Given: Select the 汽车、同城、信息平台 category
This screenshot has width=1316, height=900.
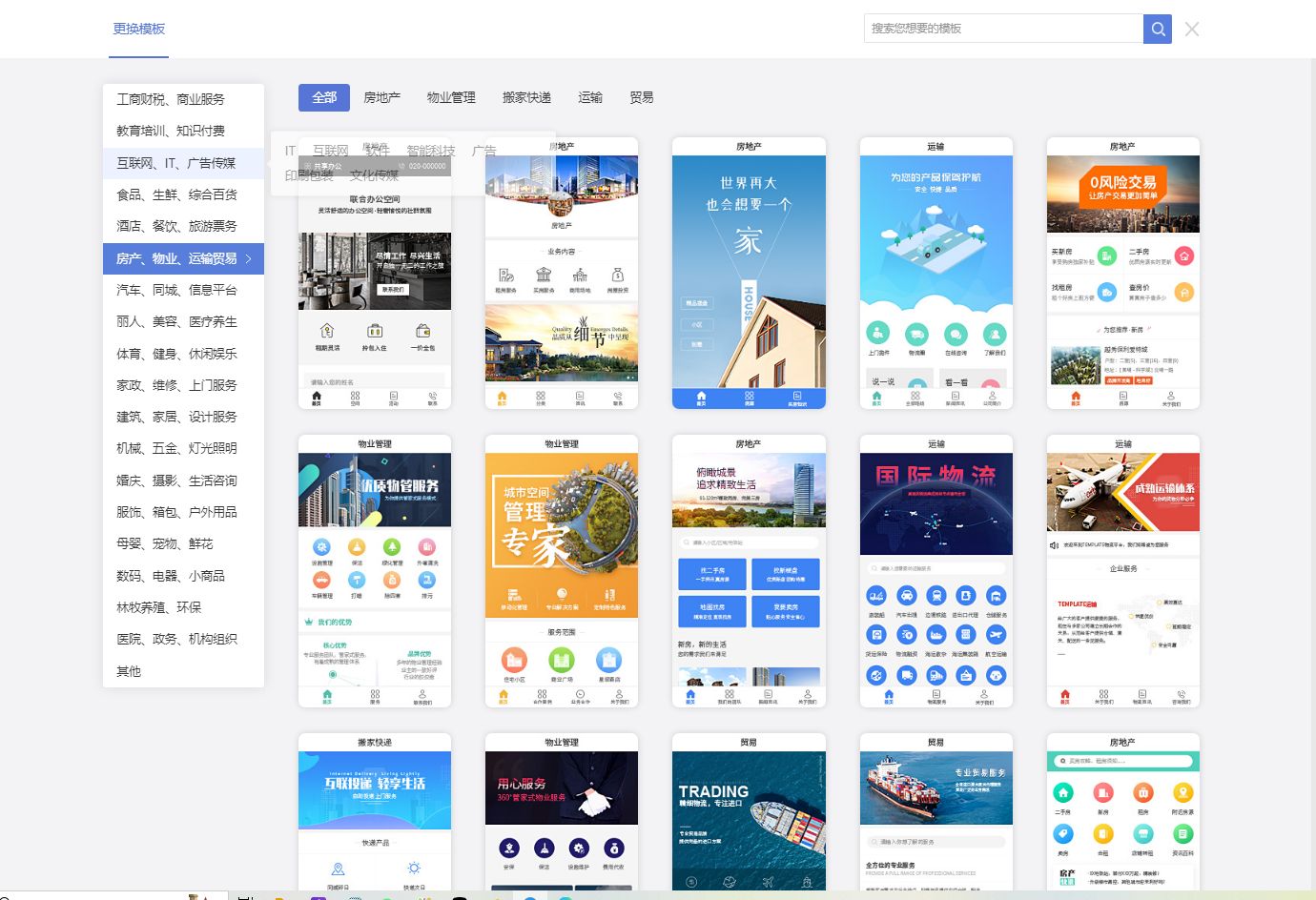Looking at the screenshot, I should (183, 290).
